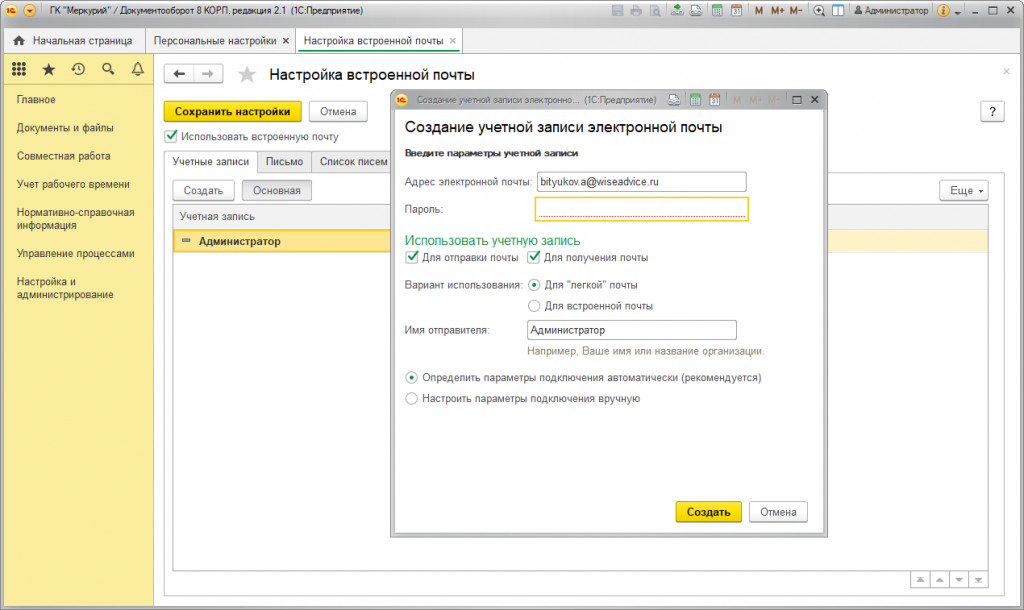Open the sections menu grid icon
Screen dimensions: 1024x610
pyautogui.click(x=18, y=69)
